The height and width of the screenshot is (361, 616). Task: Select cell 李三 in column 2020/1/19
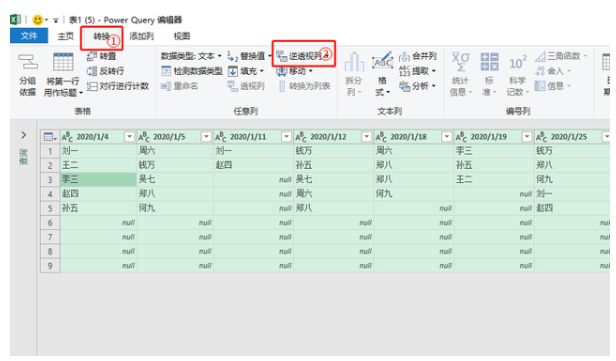point(494,151)
